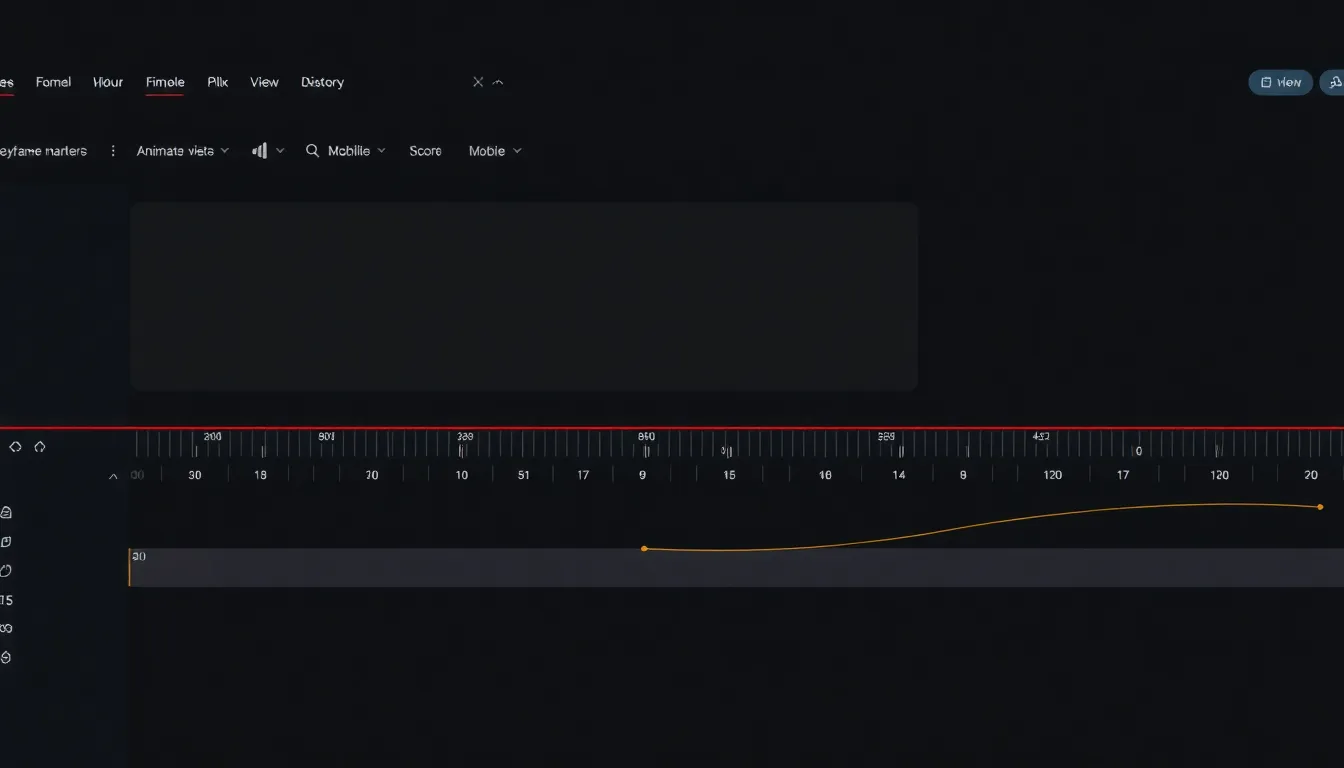1344x768 pixels.
Task: Select the right diamond keyframe icon
Action: click(x=39, y=447)
